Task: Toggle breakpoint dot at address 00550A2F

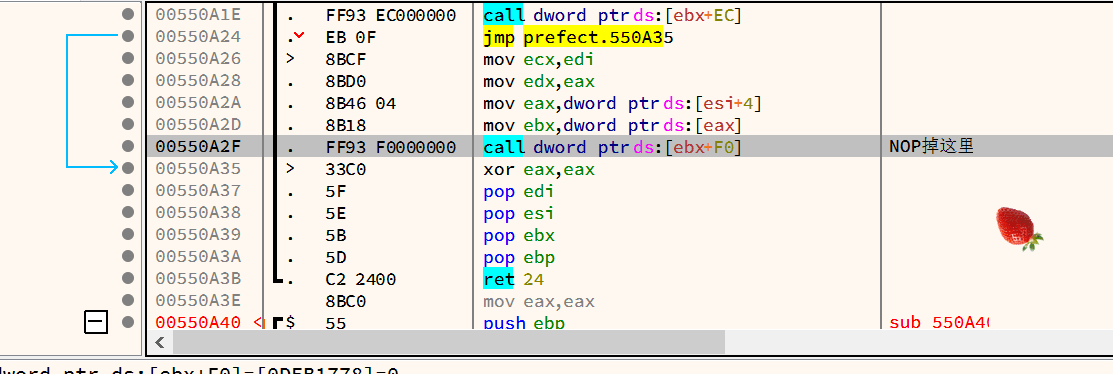Action: tap(128, 146)
